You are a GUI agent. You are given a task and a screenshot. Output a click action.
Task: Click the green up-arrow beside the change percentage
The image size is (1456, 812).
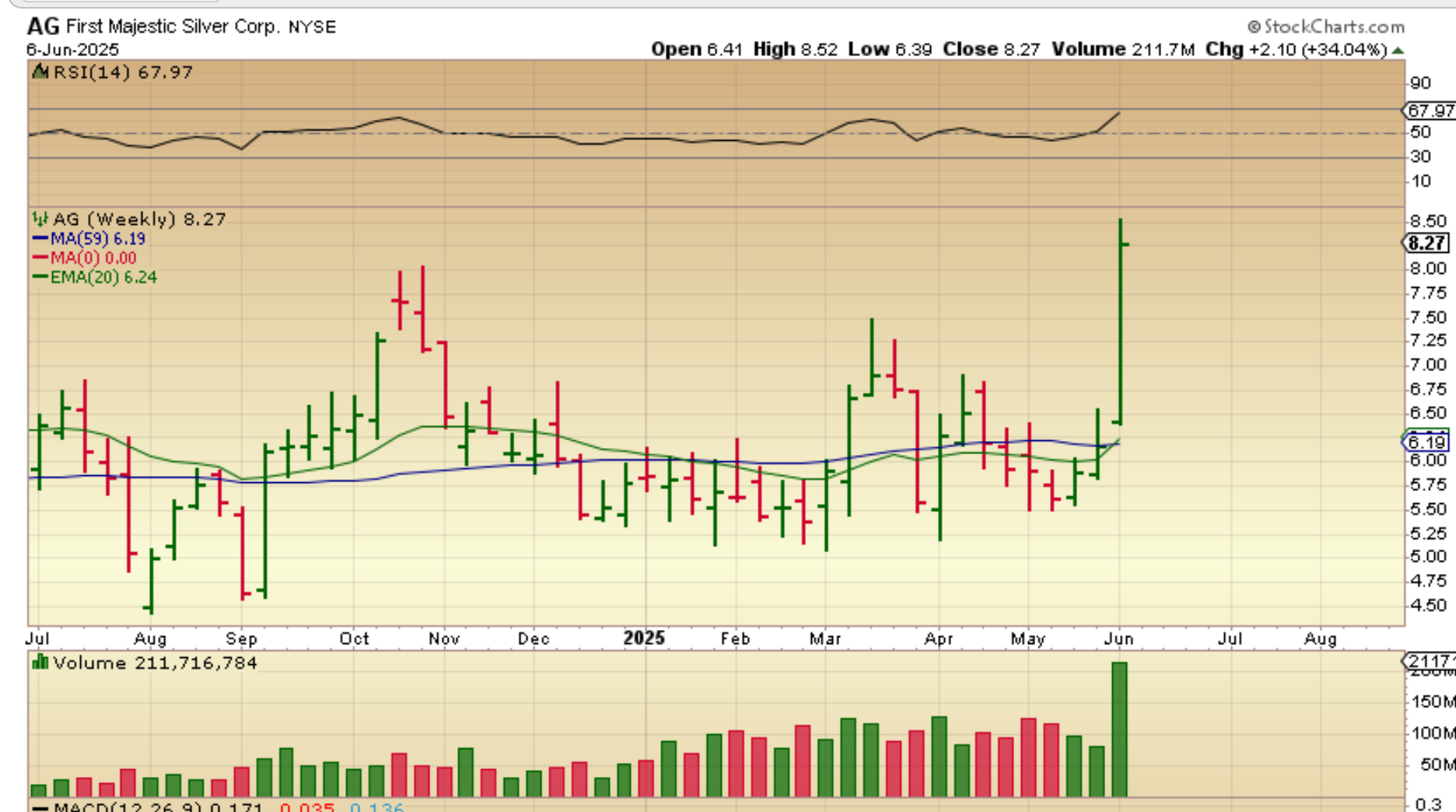click(x=1398, y=51)
